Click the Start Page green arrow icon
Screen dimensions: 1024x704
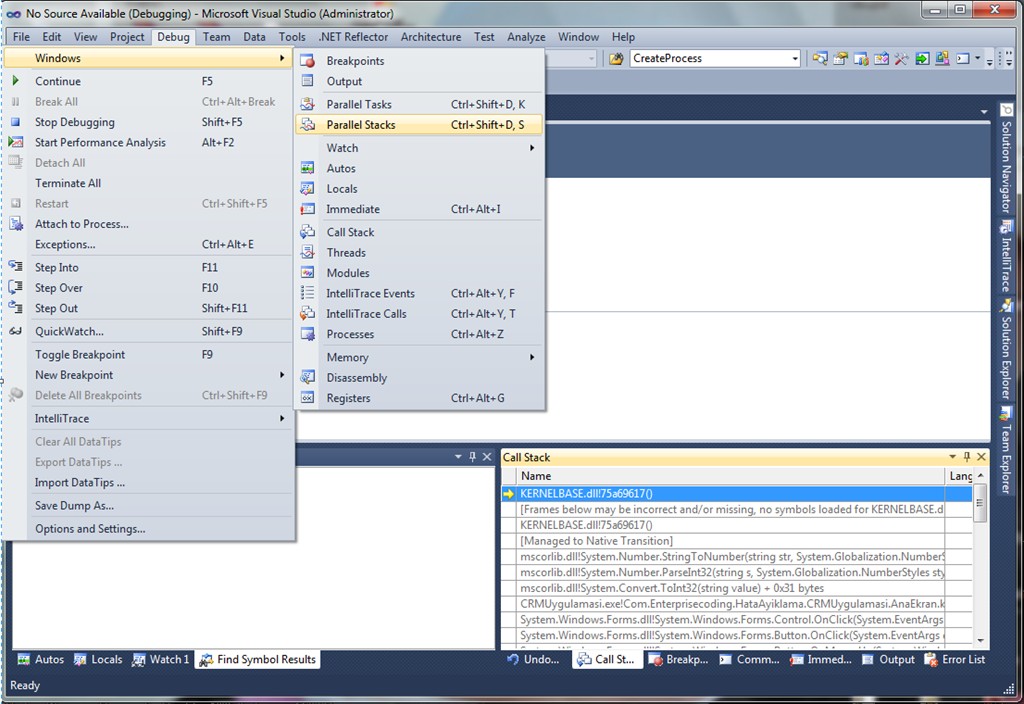click(921, 59)
